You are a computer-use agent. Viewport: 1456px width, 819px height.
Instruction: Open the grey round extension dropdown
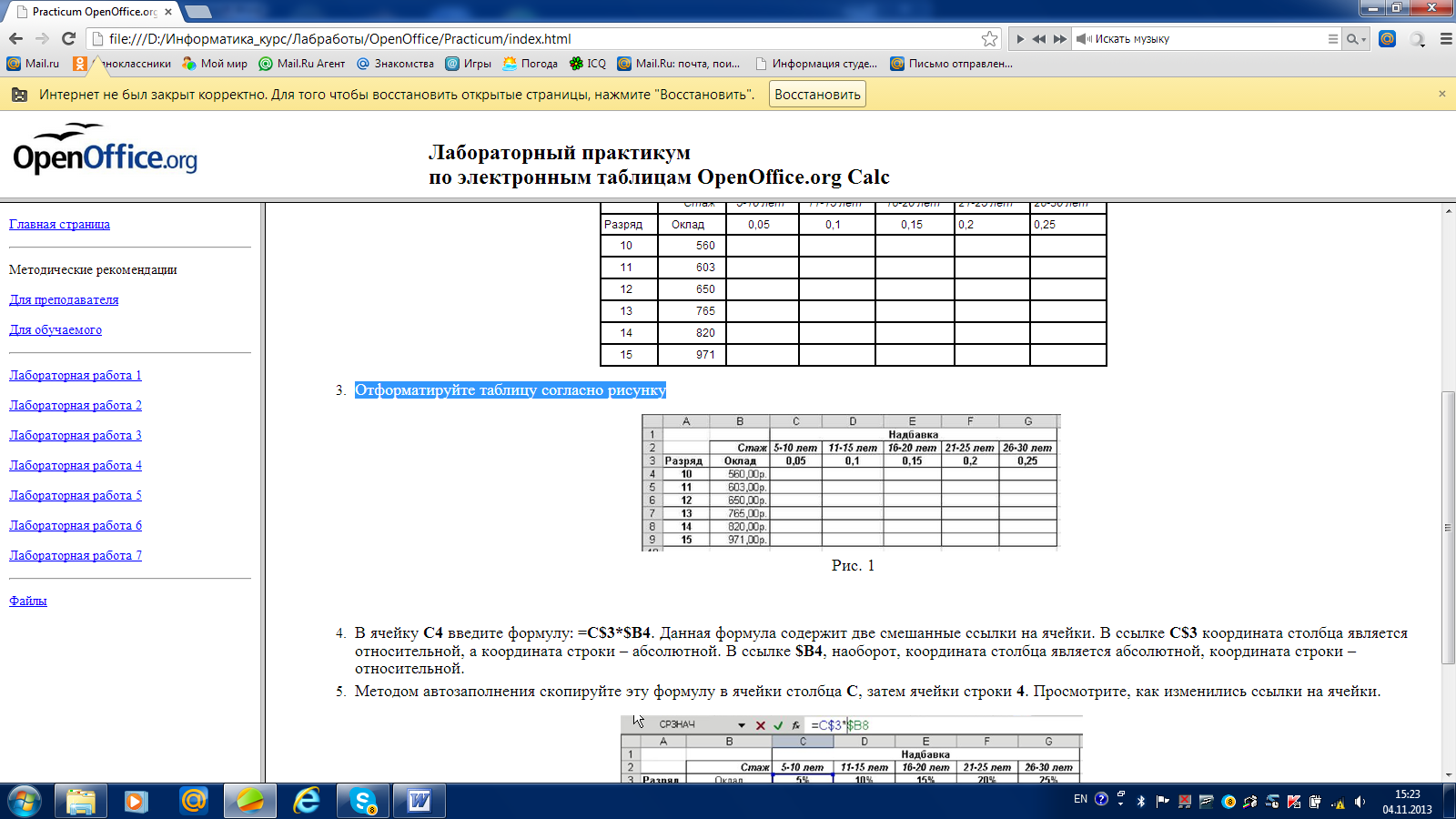coord(1418,39)
